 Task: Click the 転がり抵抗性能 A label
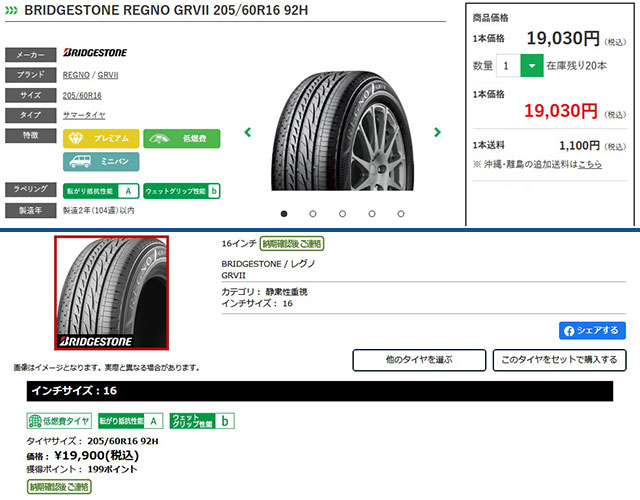point(101,191)
